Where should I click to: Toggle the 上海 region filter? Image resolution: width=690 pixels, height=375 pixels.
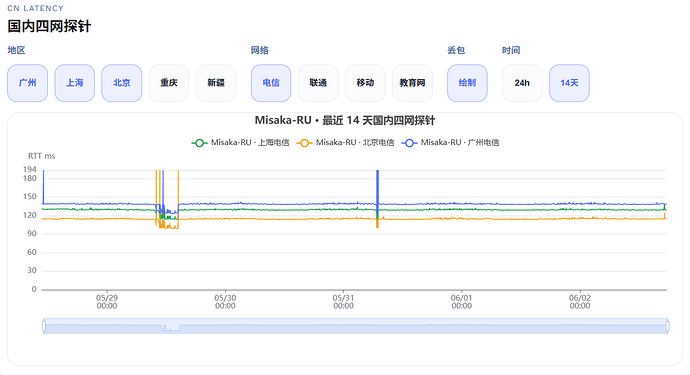click(74, 83)
